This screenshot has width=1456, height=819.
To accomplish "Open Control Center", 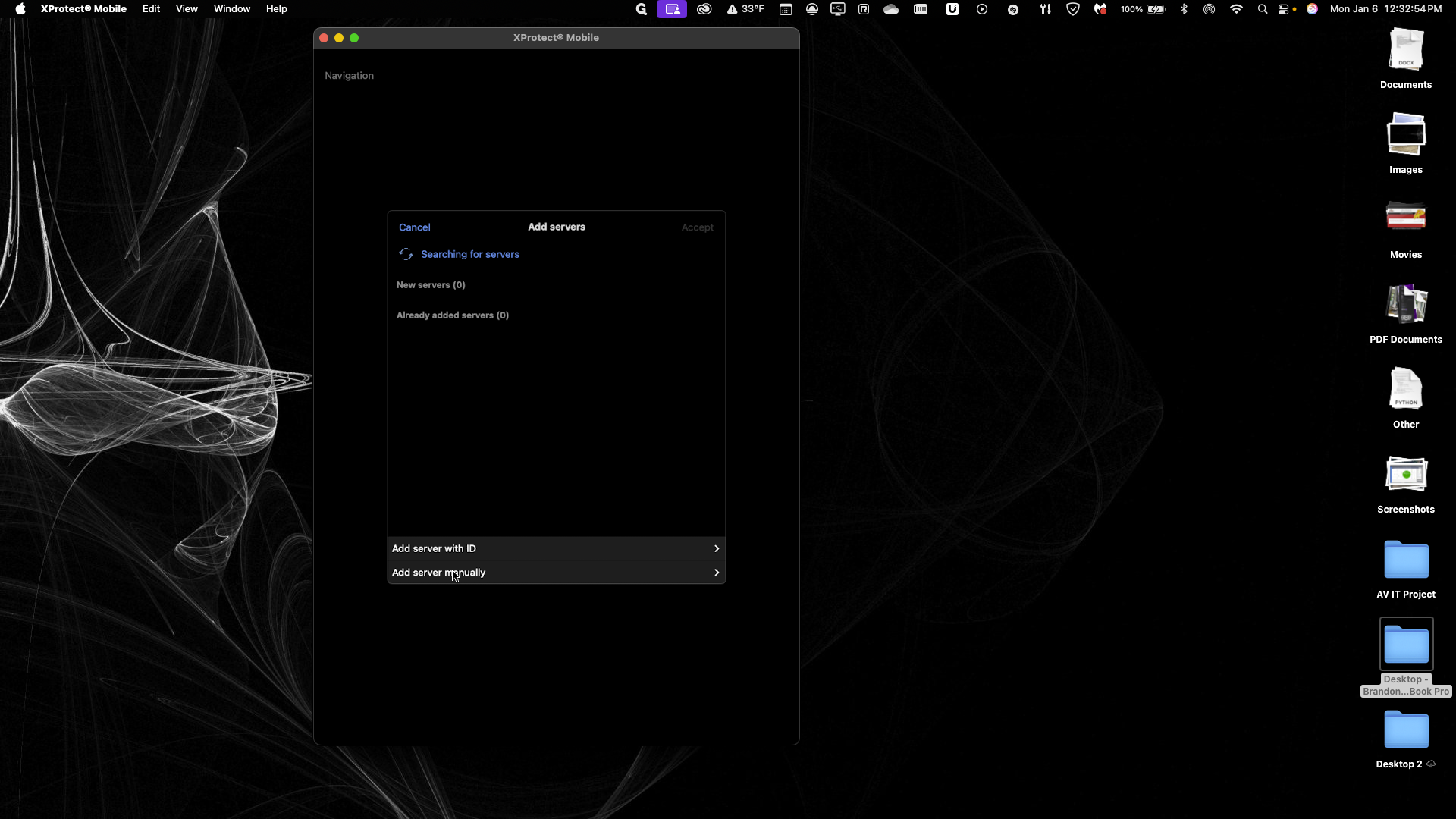I will coord(1285,9).
